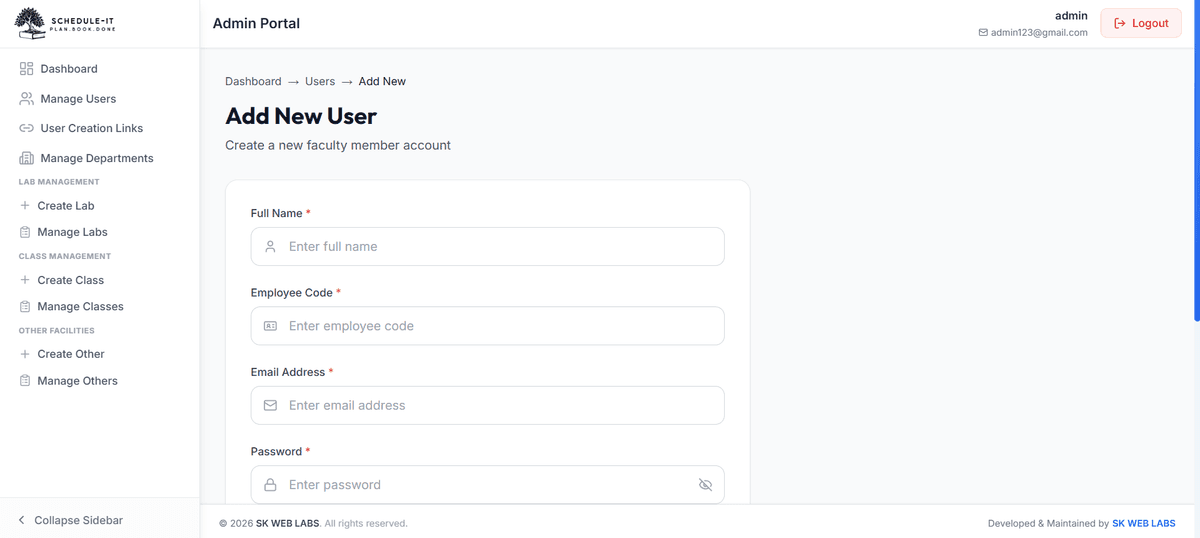Viewport: 1200px width, 538px height.
Task: Click the lock icon in Password field
Action: pyautogui.click(x=270, y=485)
